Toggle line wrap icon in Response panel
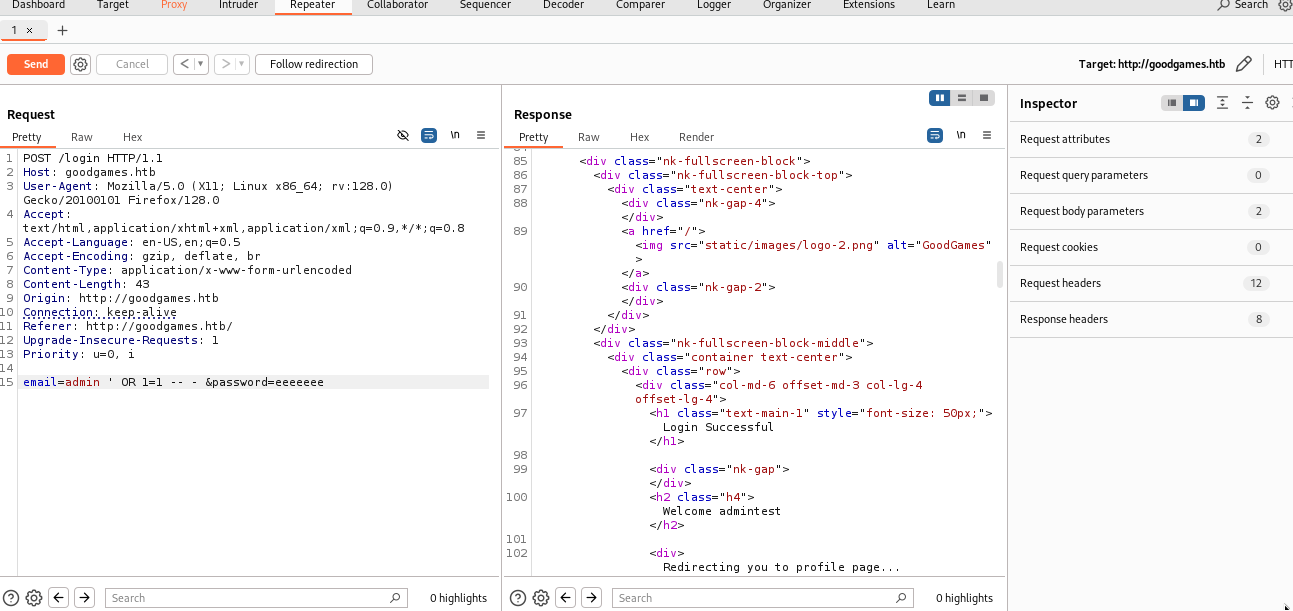1293x611 pixels. (935, 135)
